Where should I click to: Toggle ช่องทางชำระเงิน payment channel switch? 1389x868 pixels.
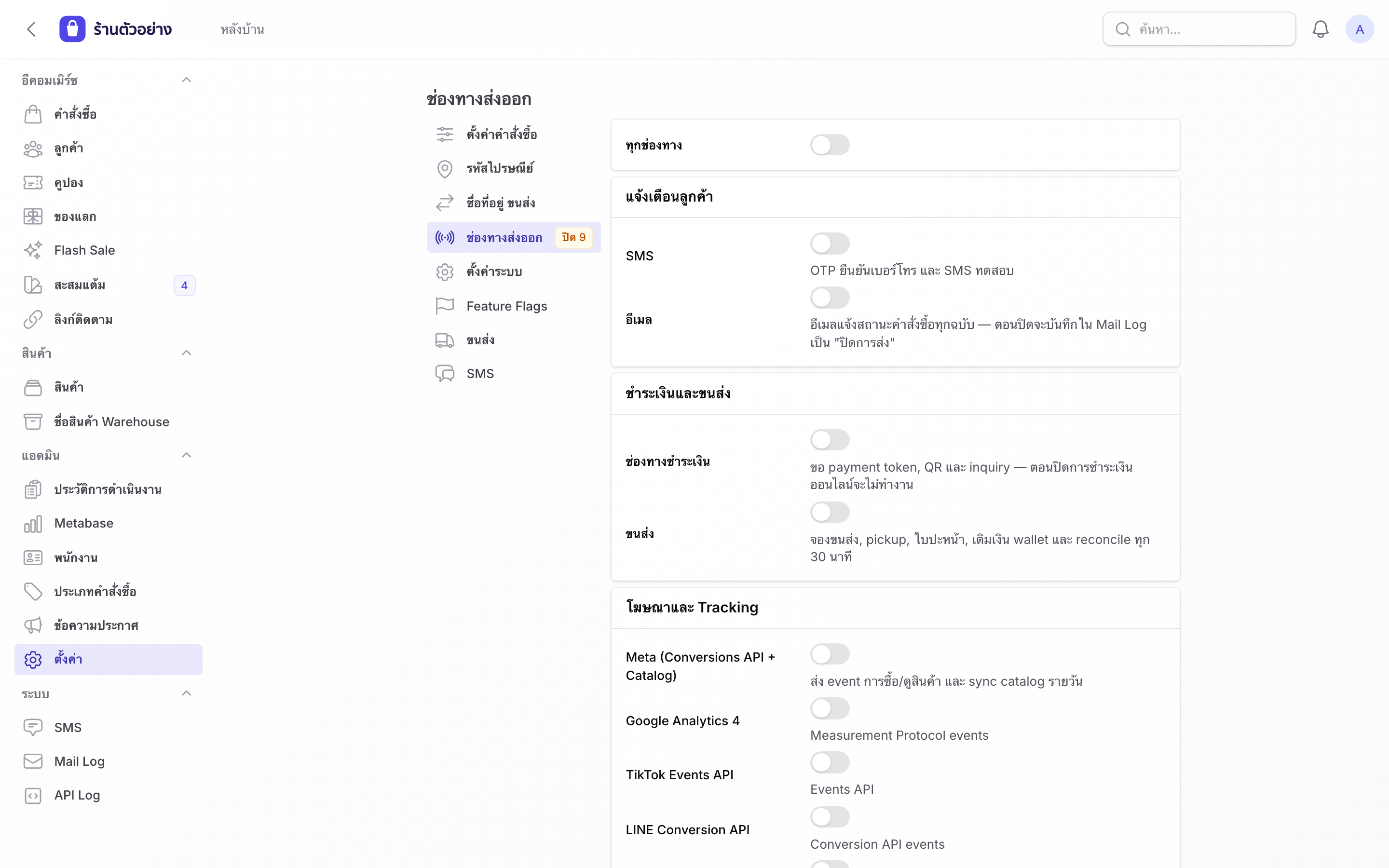click(x=830, y=440)
